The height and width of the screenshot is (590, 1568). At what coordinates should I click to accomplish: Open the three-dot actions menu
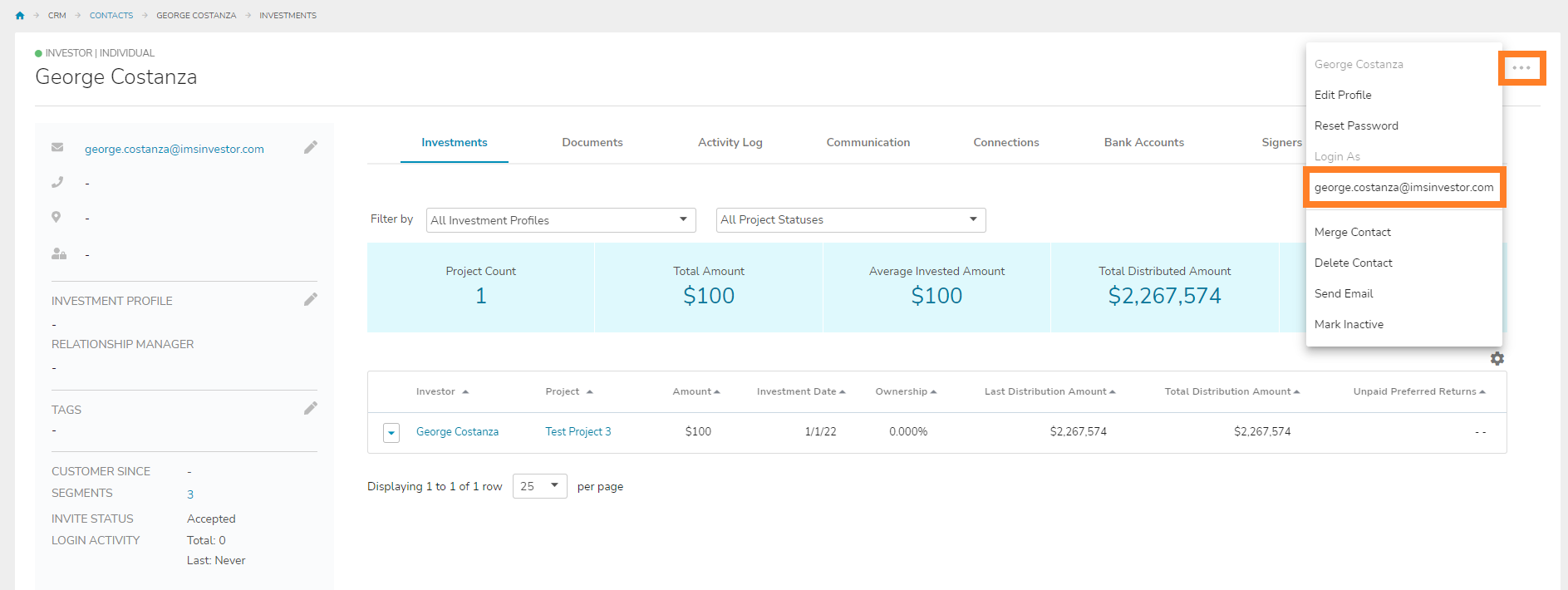point(1521,67)
